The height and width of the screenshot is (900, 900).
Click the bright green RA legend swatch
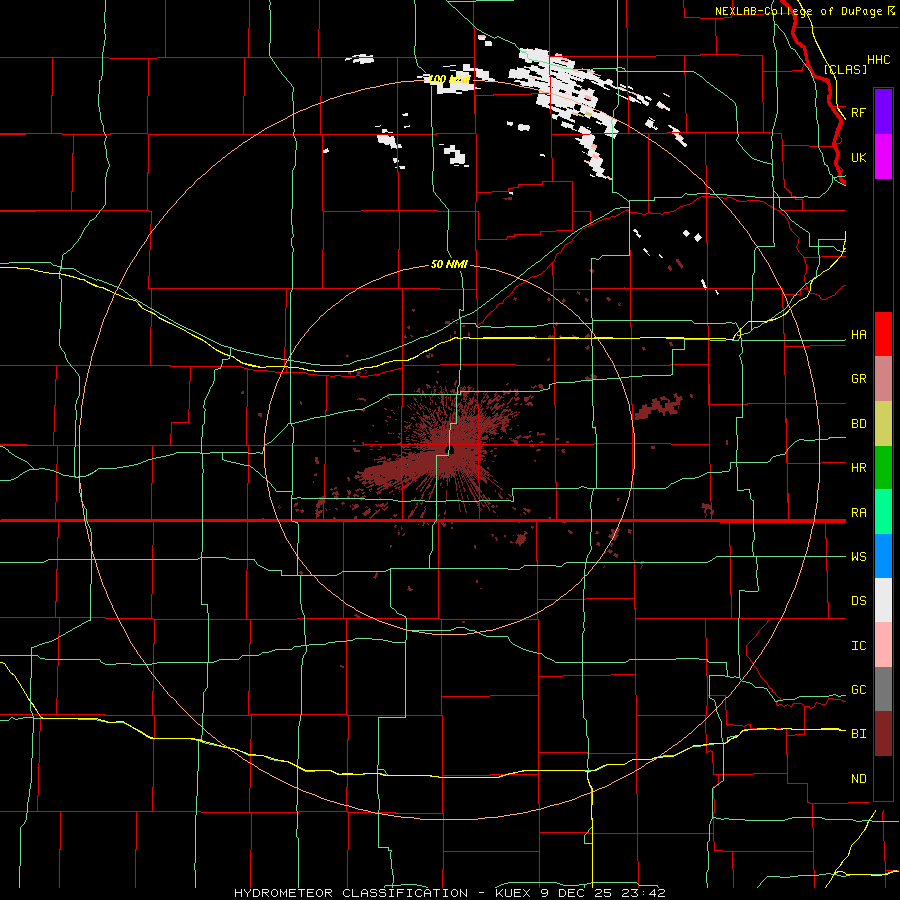point(883,512)
